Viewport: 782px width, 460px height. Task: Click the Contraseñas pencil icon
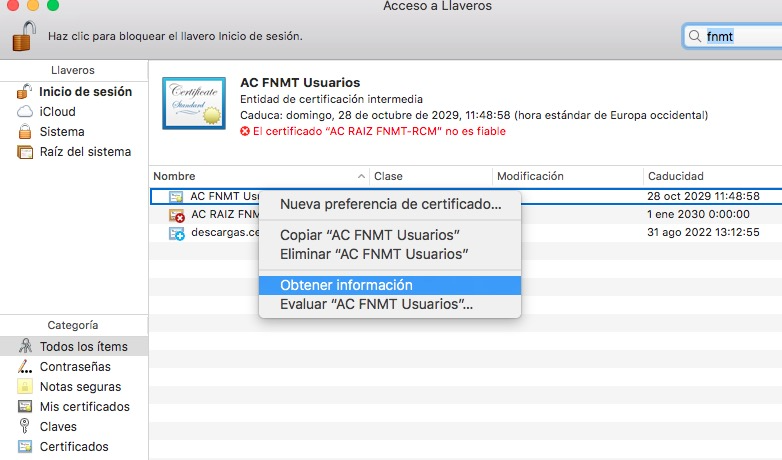click(x=25, y=367)
